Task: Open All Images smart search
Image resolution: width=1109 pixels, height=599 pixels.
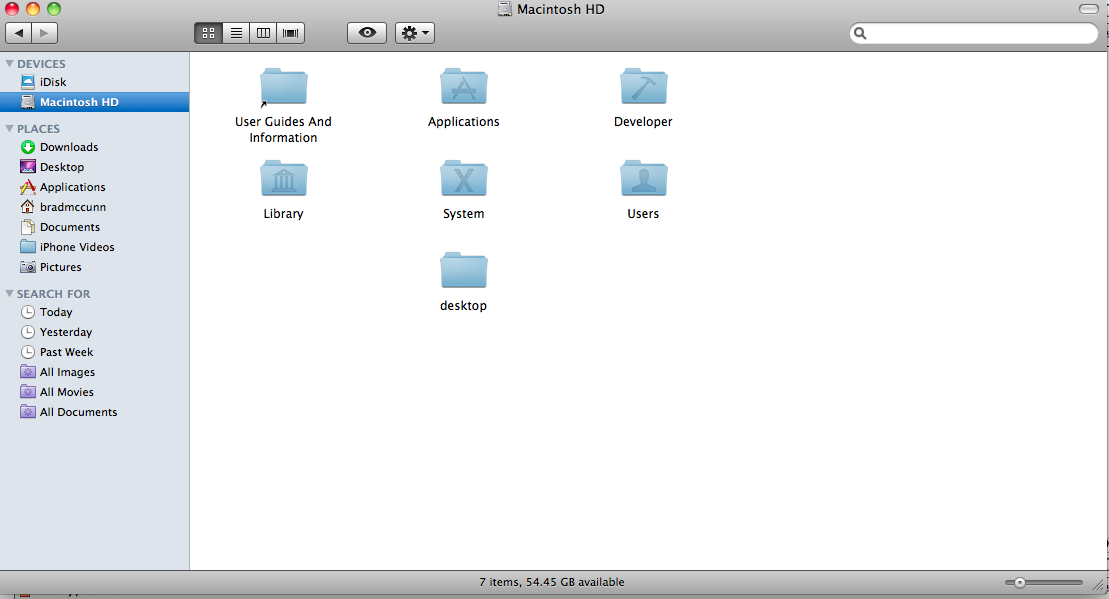Action: coord(95,372)
